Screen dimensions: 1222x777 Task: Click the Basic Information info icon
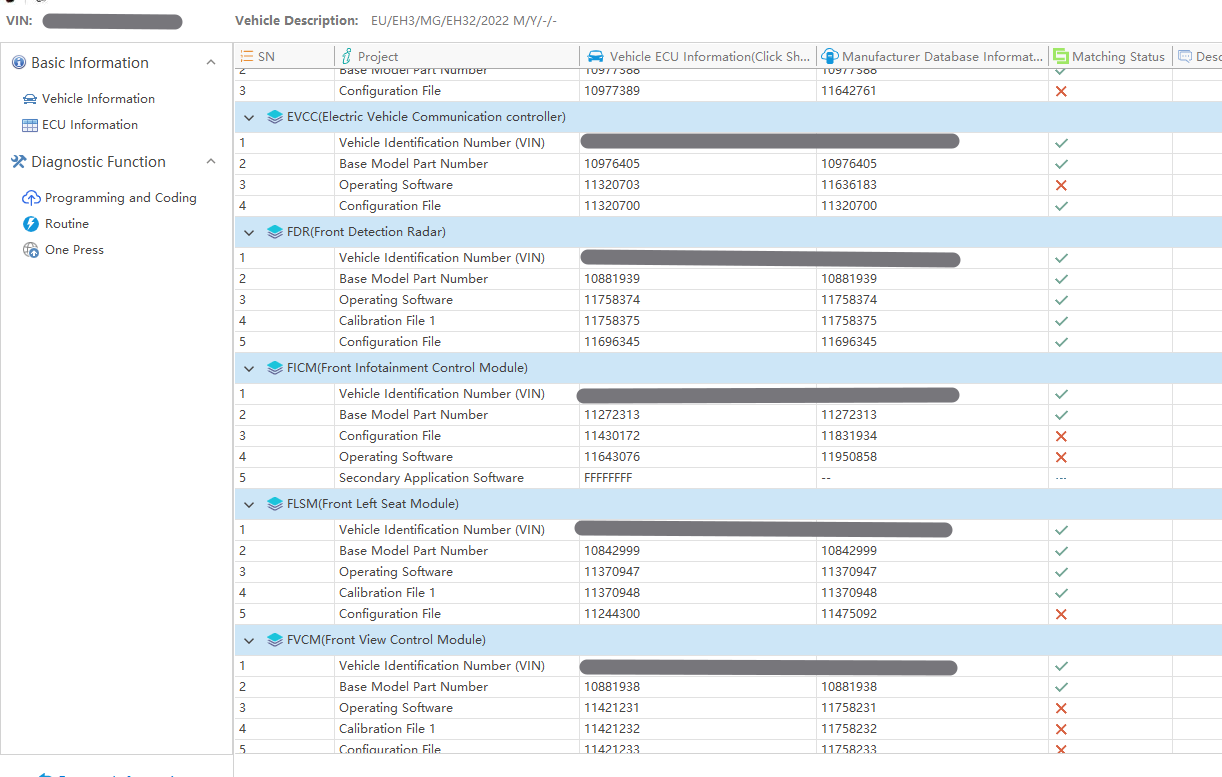(x=18, y=63)
